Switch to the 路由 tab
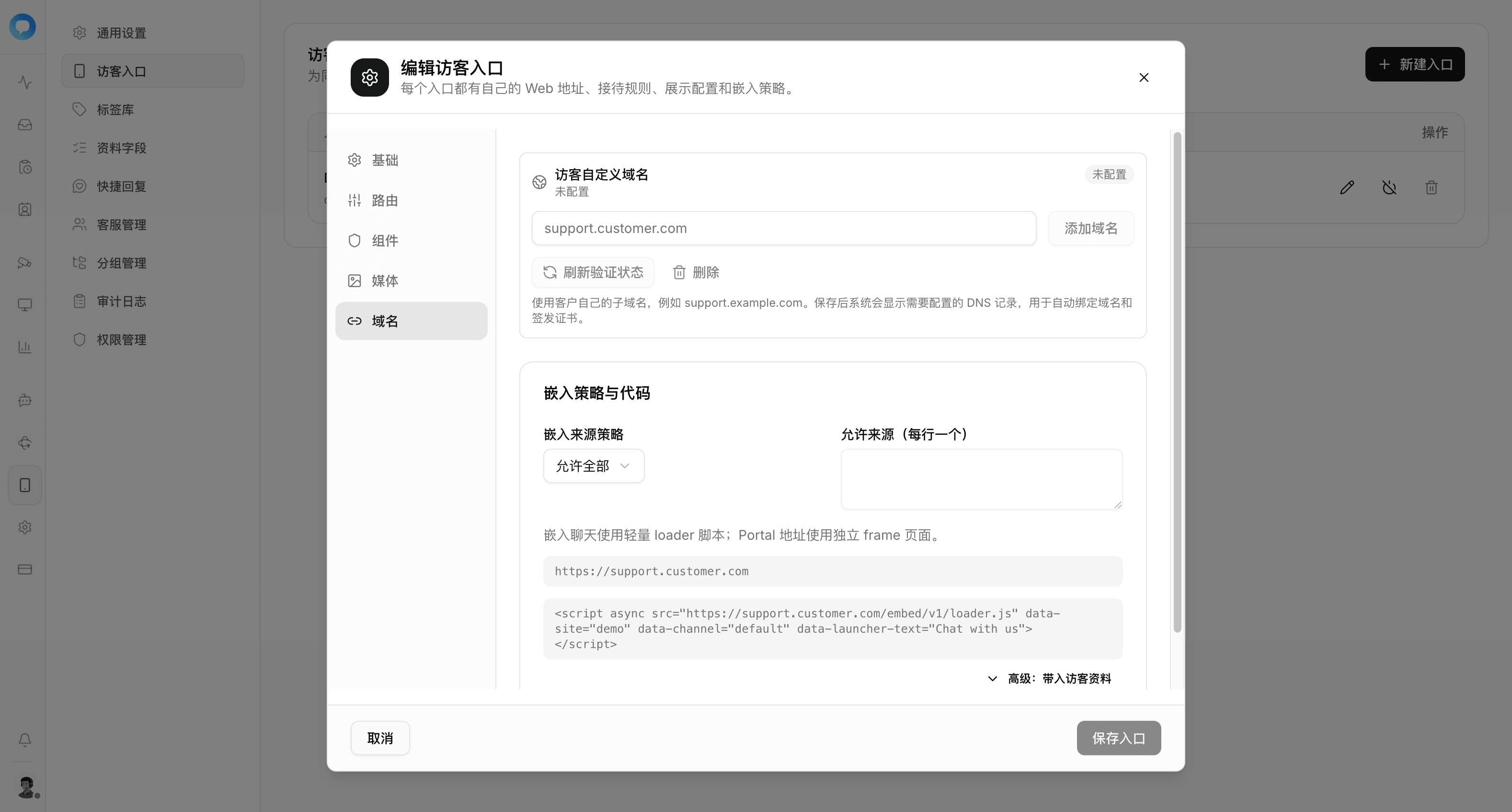The height and width of the screenshot is (812, 1512). (x=412, y=200)
